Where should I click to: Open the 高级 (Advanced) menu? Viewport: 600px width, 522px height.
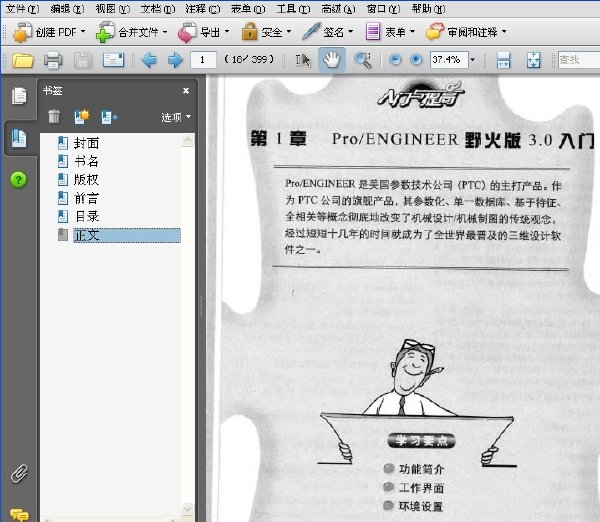coord(338,8)
